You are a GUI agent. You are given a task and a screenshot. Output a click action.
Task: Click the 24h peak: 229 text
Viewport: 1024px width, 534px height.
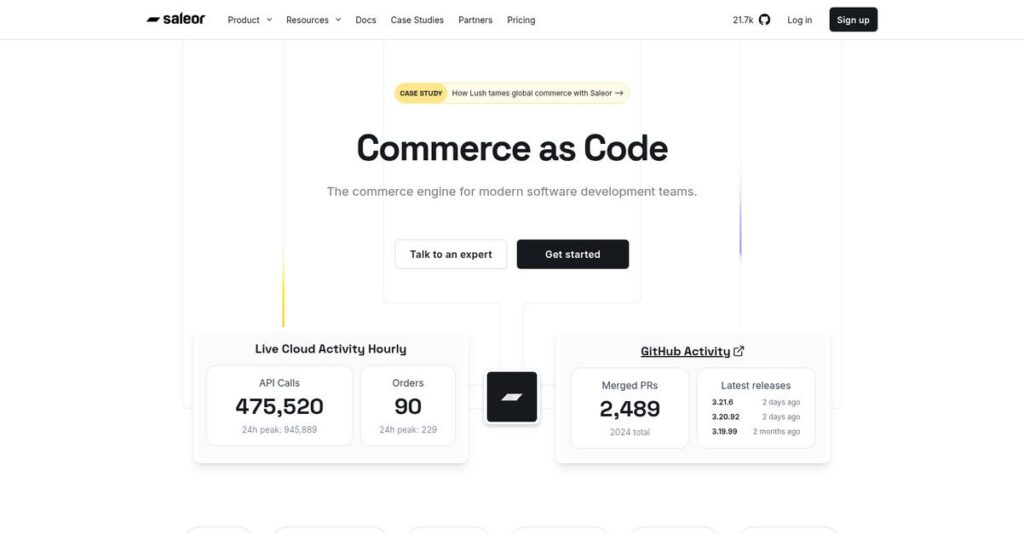408,430
